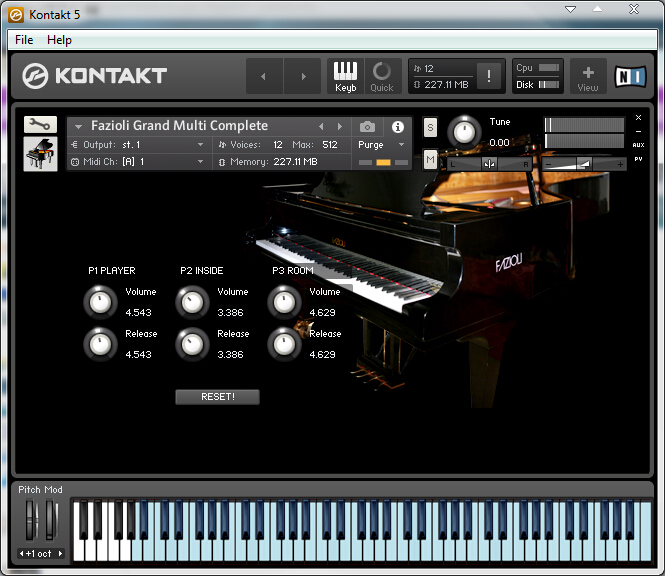The image size is (665, 576).
Task: Open the File menu
Action: click(x=24, y=40)
